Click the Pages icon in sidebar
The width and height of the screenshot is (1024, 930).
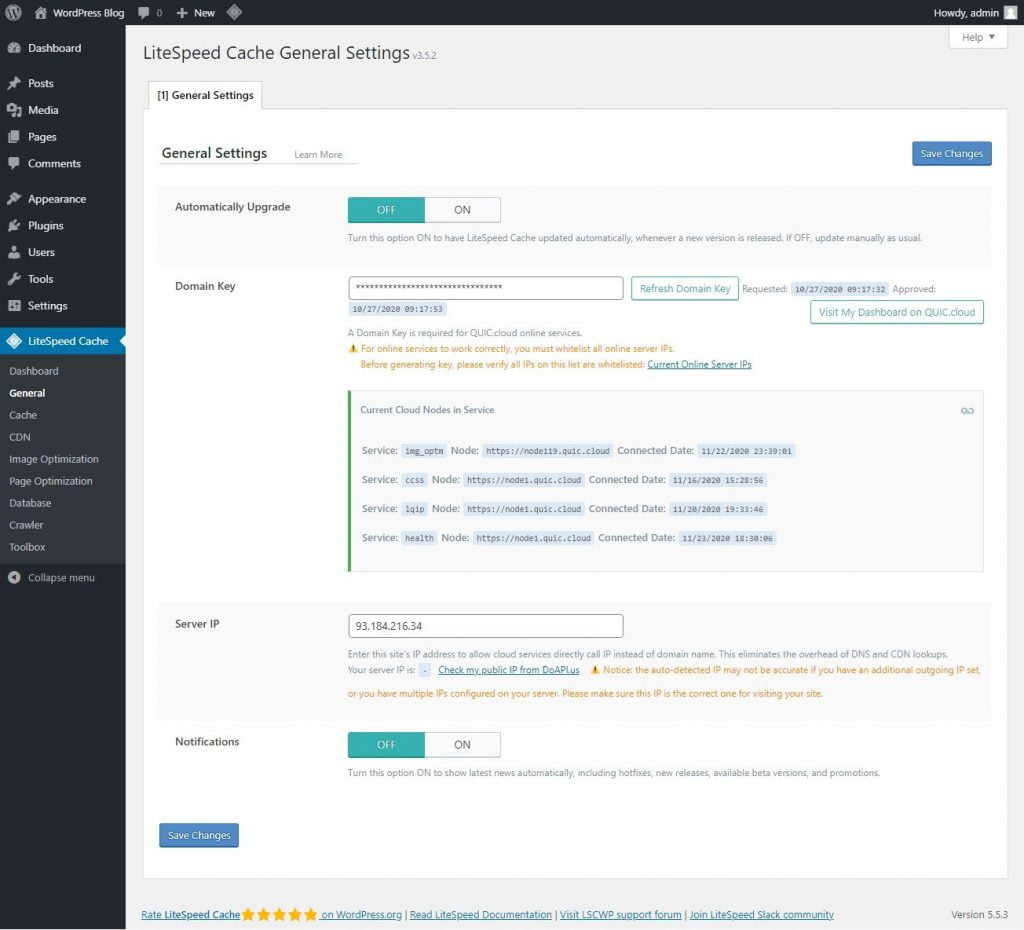14,136
